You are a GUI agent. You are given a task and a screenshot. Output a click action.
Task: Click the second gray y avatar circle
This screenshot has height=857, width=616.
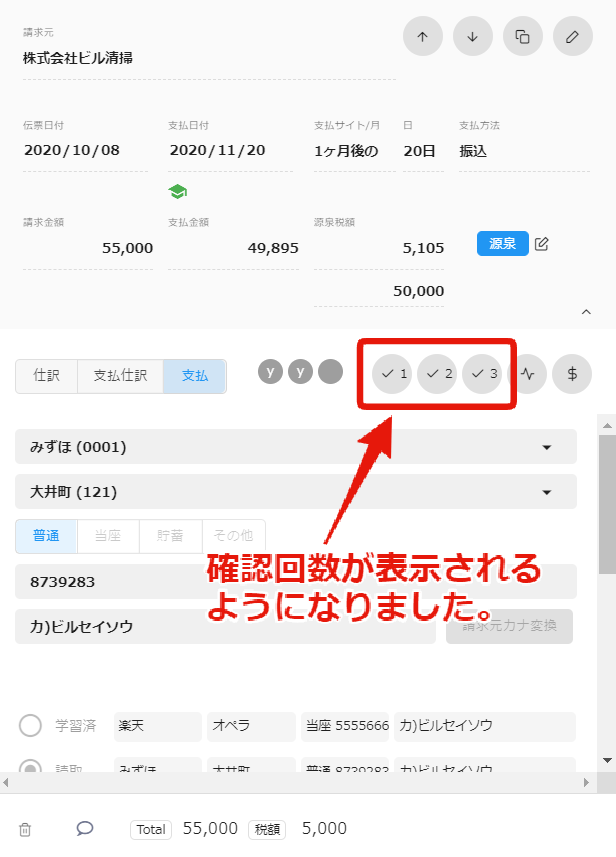(x=300, y=372)
